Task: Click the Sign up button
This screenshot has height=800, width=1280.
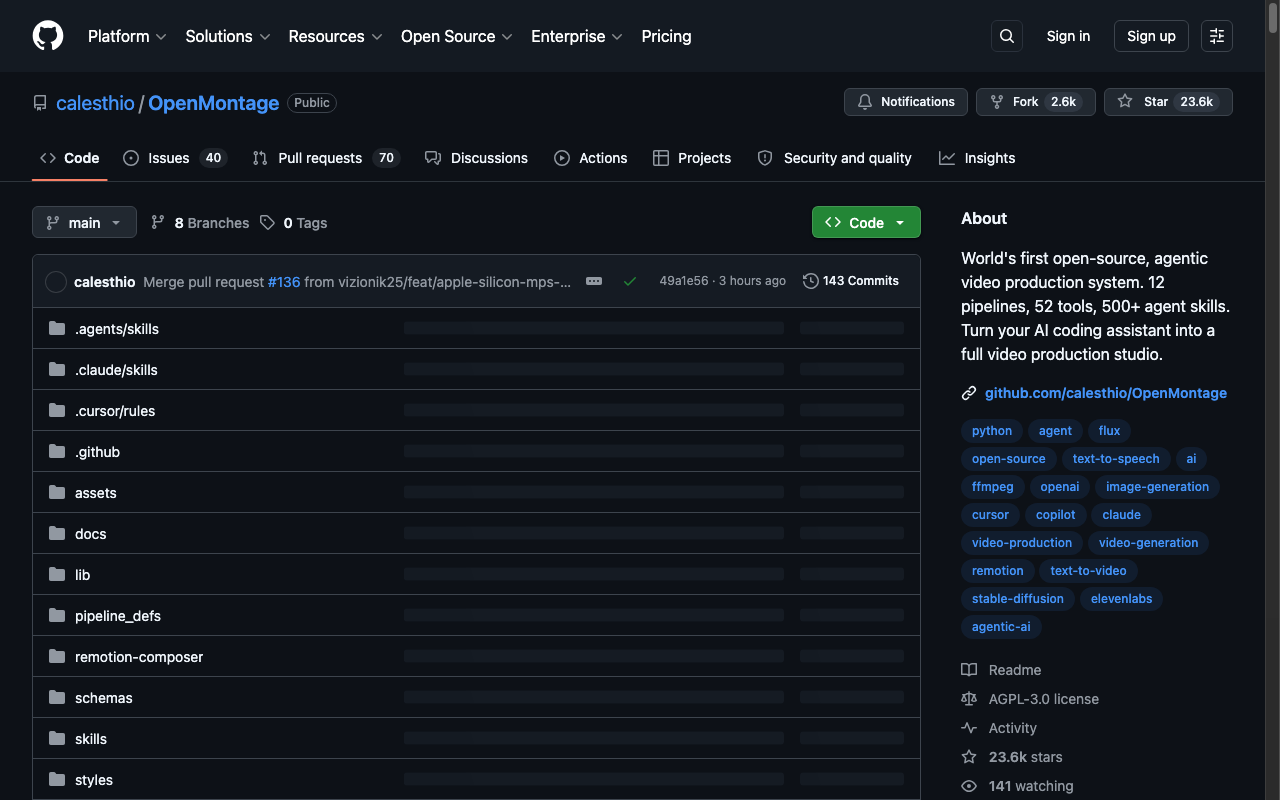Action: point(1151,36)
